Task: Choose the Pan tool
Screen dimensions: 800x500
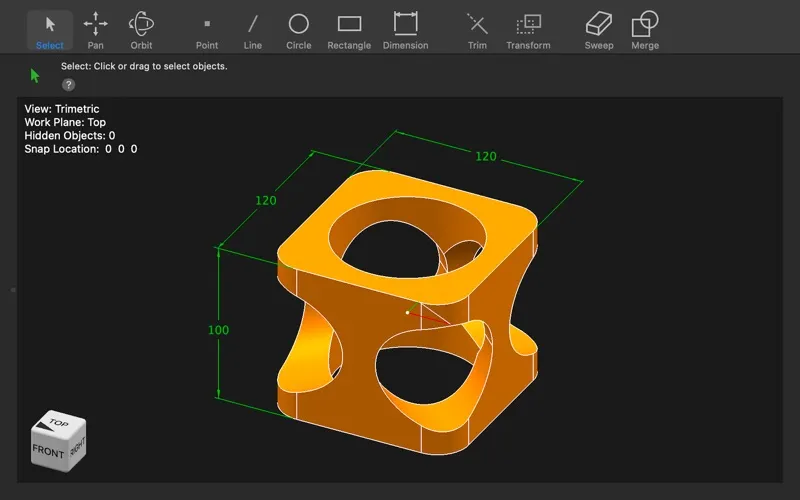Action: point(95,31)
